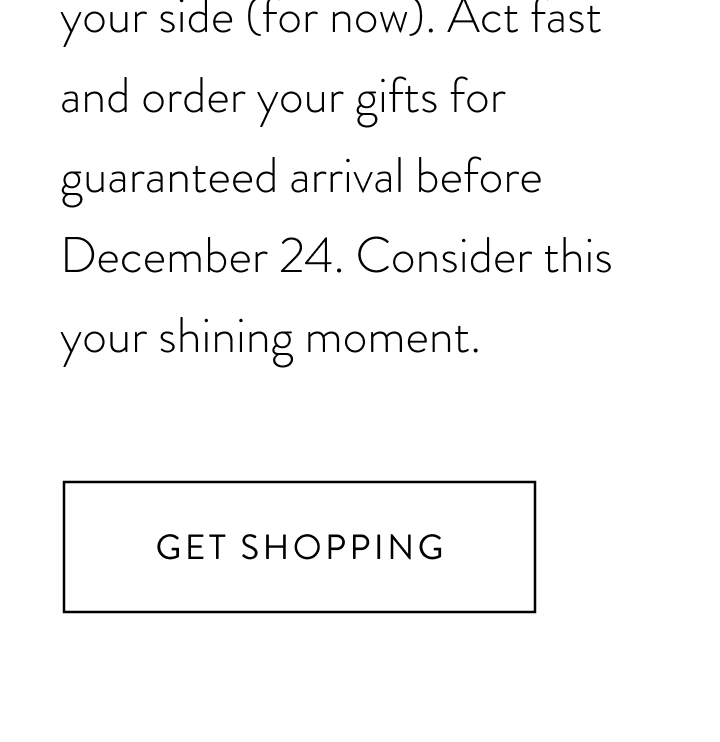
Task: Click the word "before" in the text
Action: point(479,176)
